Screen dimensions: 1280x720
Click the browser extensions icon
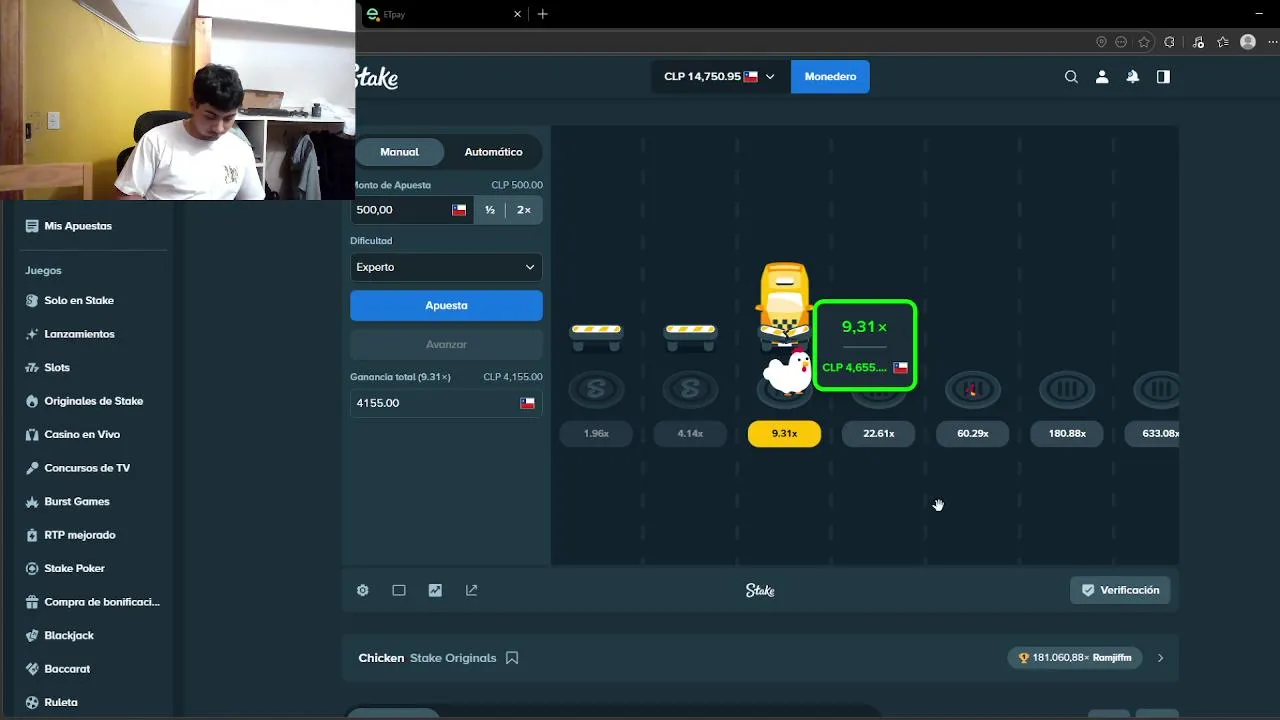(x=1169, y=42)
